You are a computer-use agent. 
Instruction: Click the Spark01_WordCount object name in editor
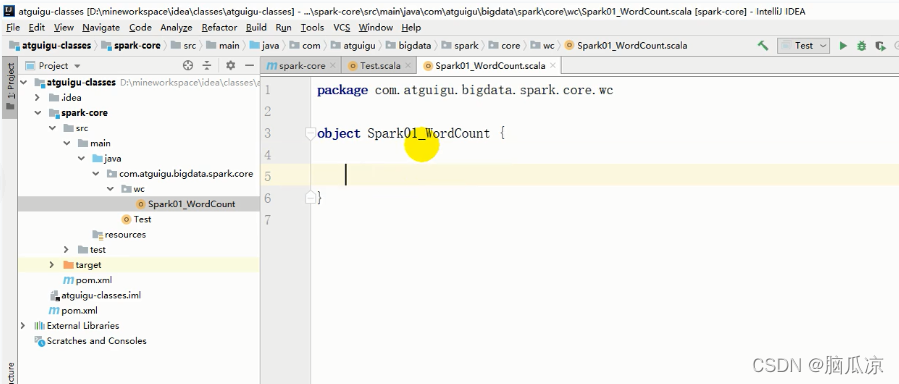pos(428,134)
